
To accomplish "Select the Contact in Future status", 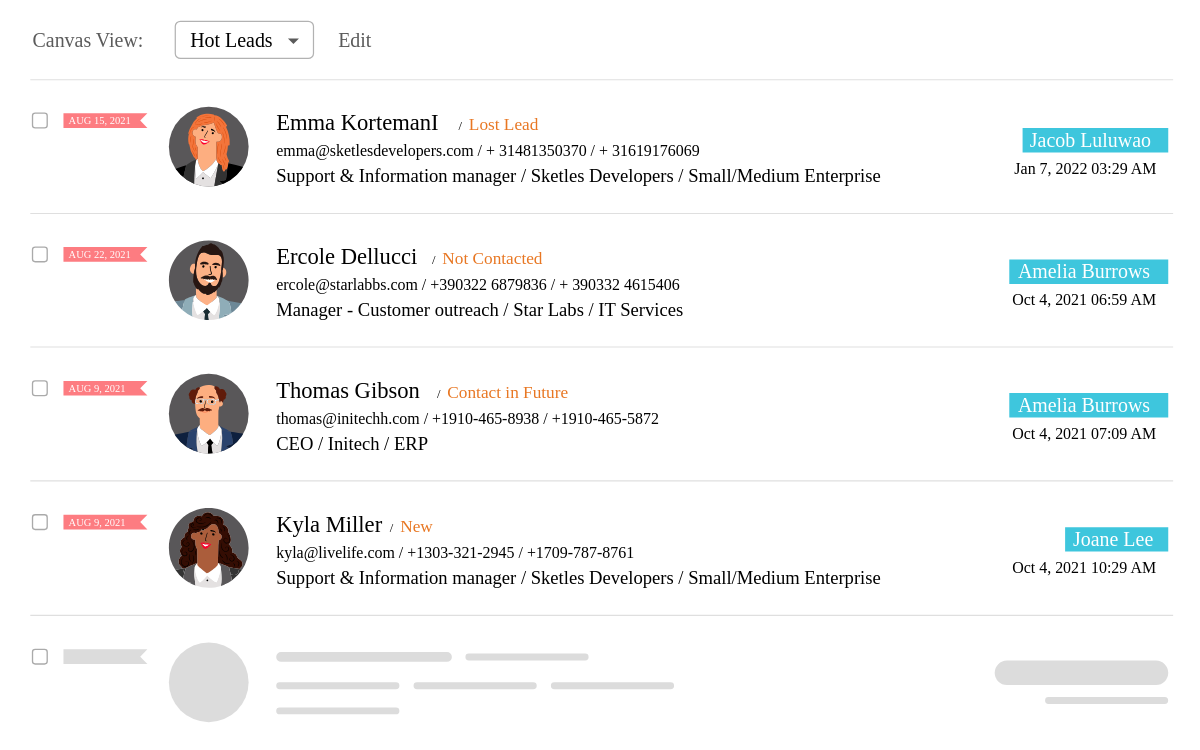I will pos(507,392).
